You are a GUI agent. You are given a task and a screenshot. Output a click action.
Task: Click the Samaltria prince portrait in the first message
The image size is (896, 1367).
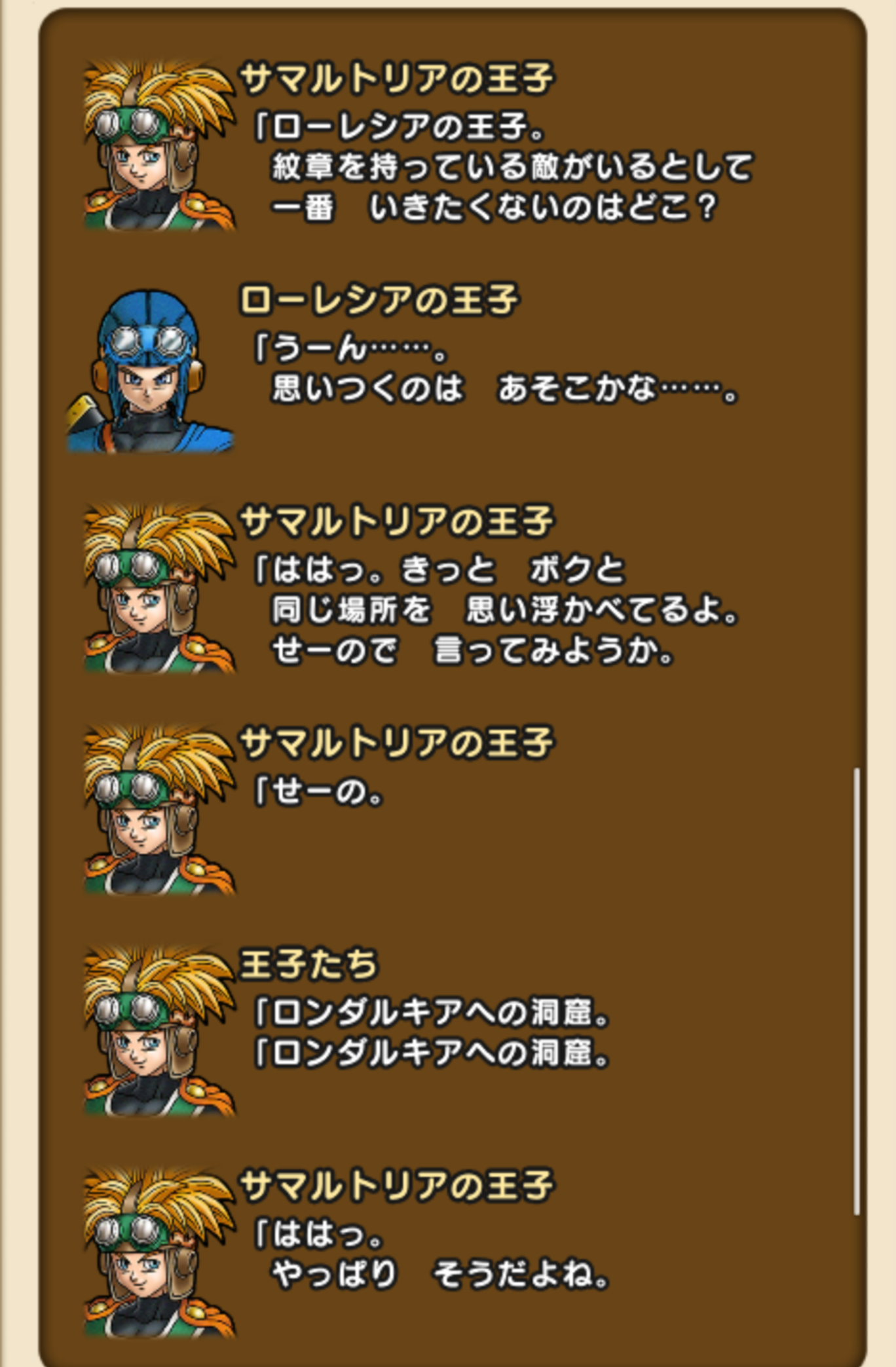(159, 145)
